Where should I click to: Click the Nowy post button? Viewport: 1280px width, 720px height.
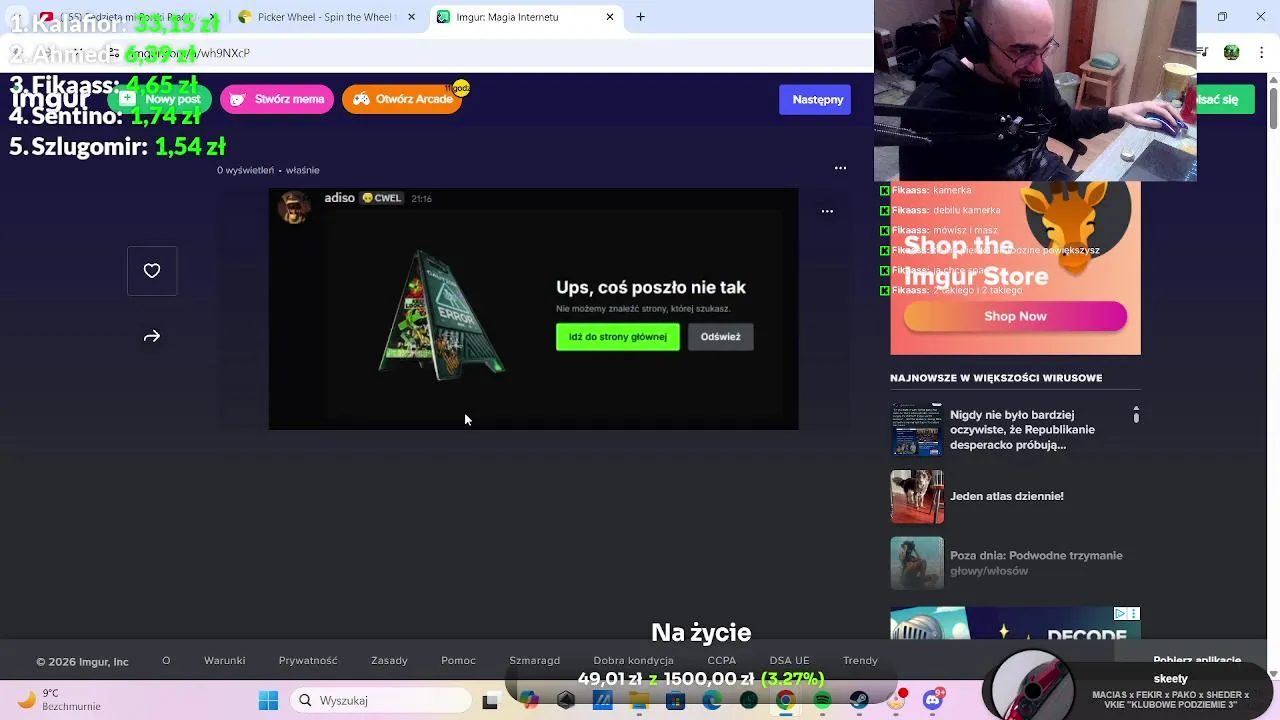click(160, 99)
